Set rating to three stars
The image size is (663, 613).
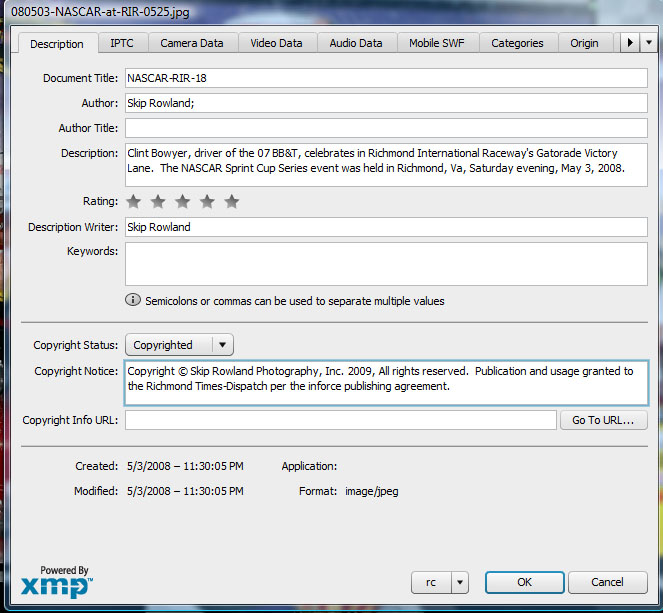click(183, 202)
